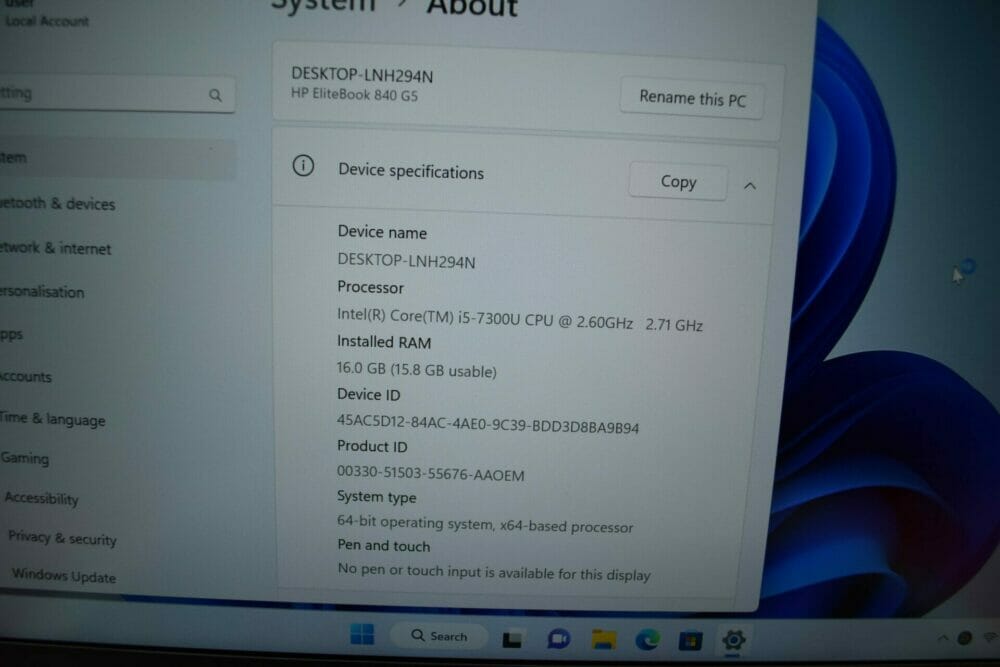Image resolution: width=1000 pixels, height=667 pixels.
Task: Select the Intel Core i5-7300U processor text
Action: click(520, 319)
